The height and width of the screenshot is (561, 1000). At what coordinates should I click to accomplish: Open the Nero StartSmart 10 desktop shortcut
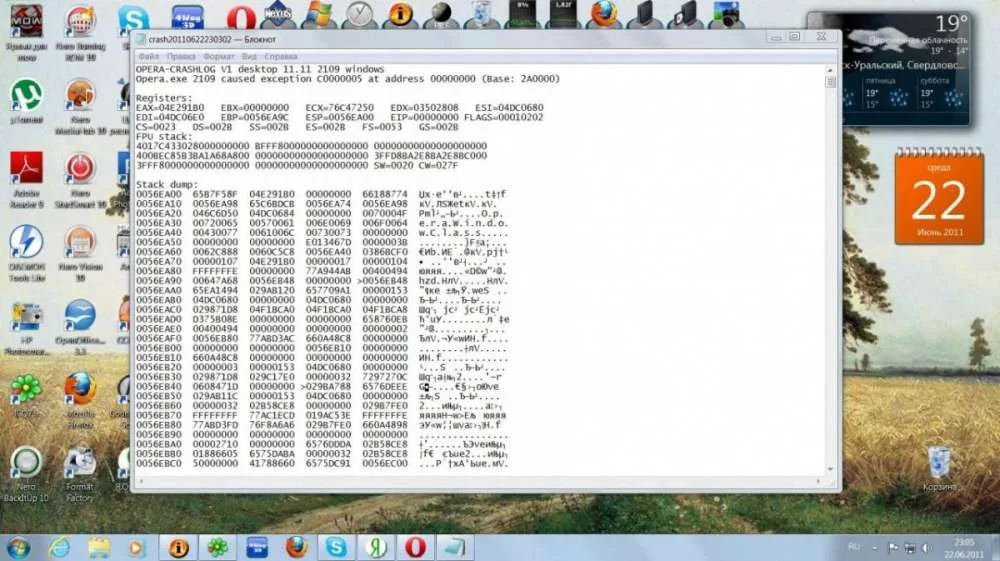coord(80,180)
